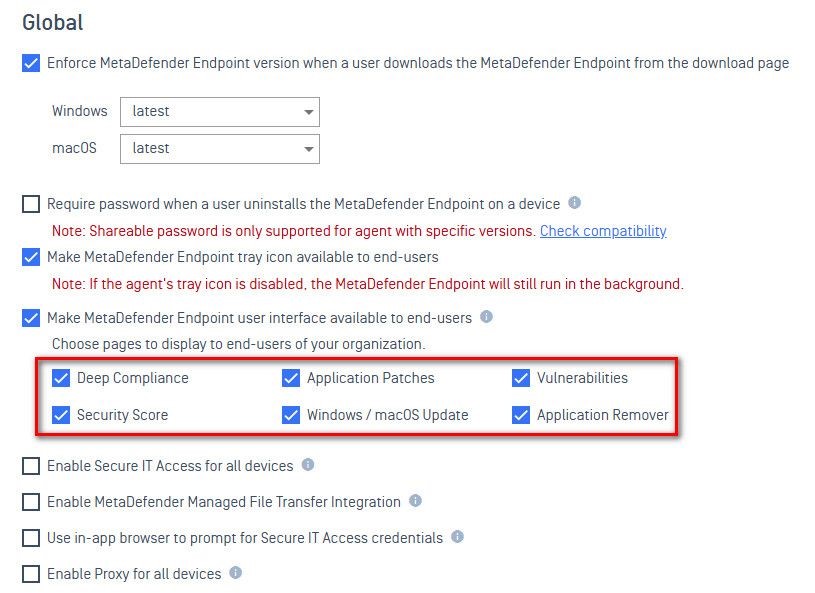Click info icon beside uninstall password option
The width and height of the screenshot is (815, 593).
(574, 203)
